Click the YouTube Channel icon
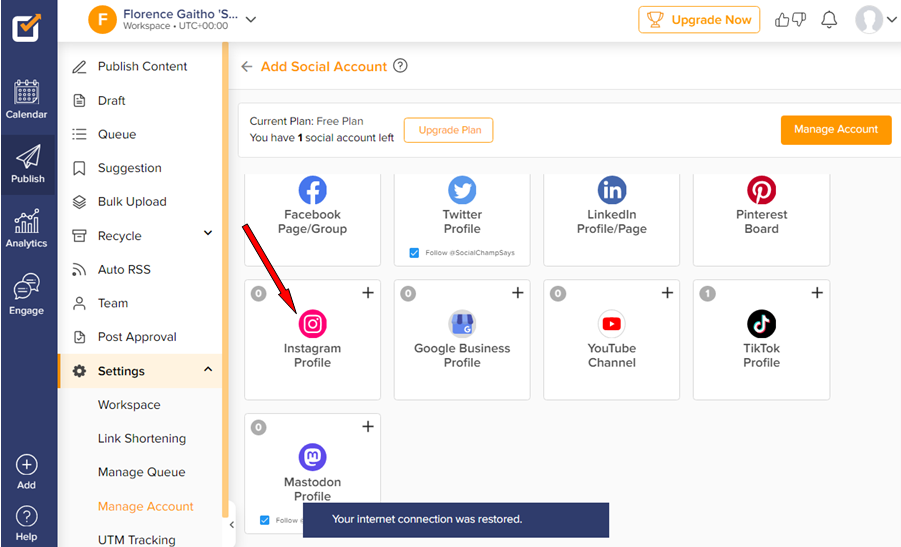 tap(611, 324)
